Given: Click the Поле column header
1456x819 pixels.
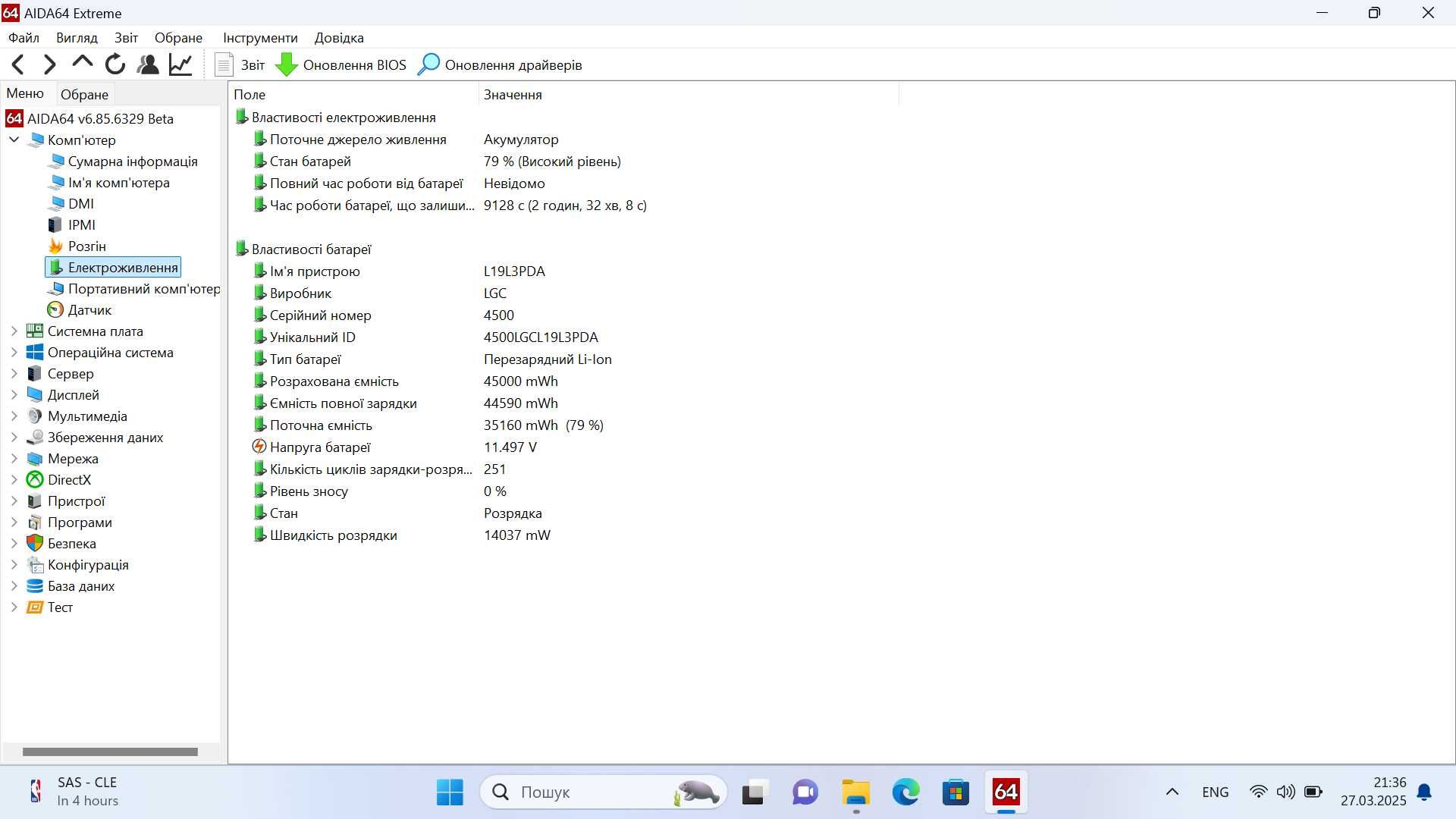Looking at the screenshot, I should tap(353, 94).
